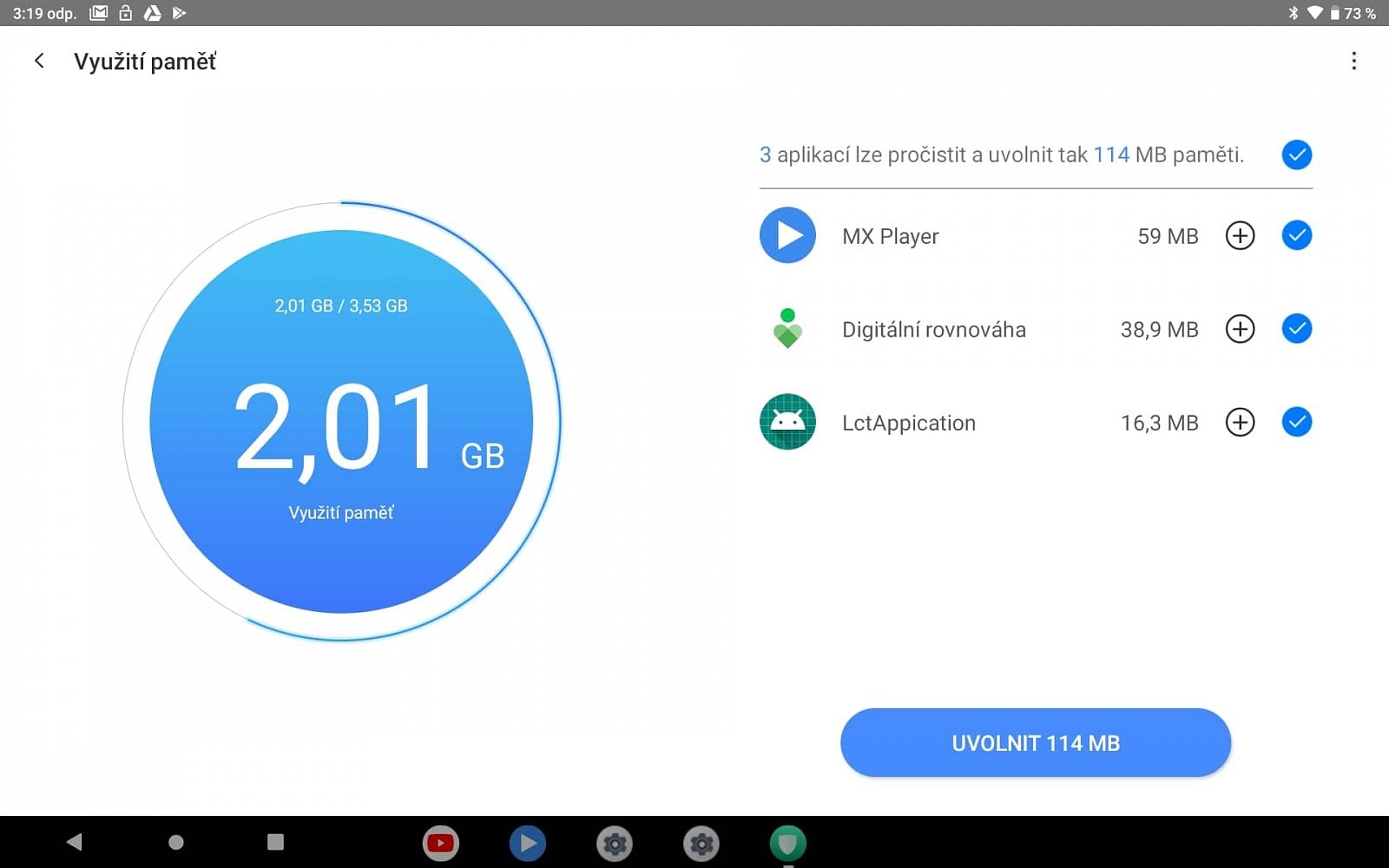Tap the 3:19 odp. clock
The height and width of the screenshot is (868, 1389).
click(44, 13)
